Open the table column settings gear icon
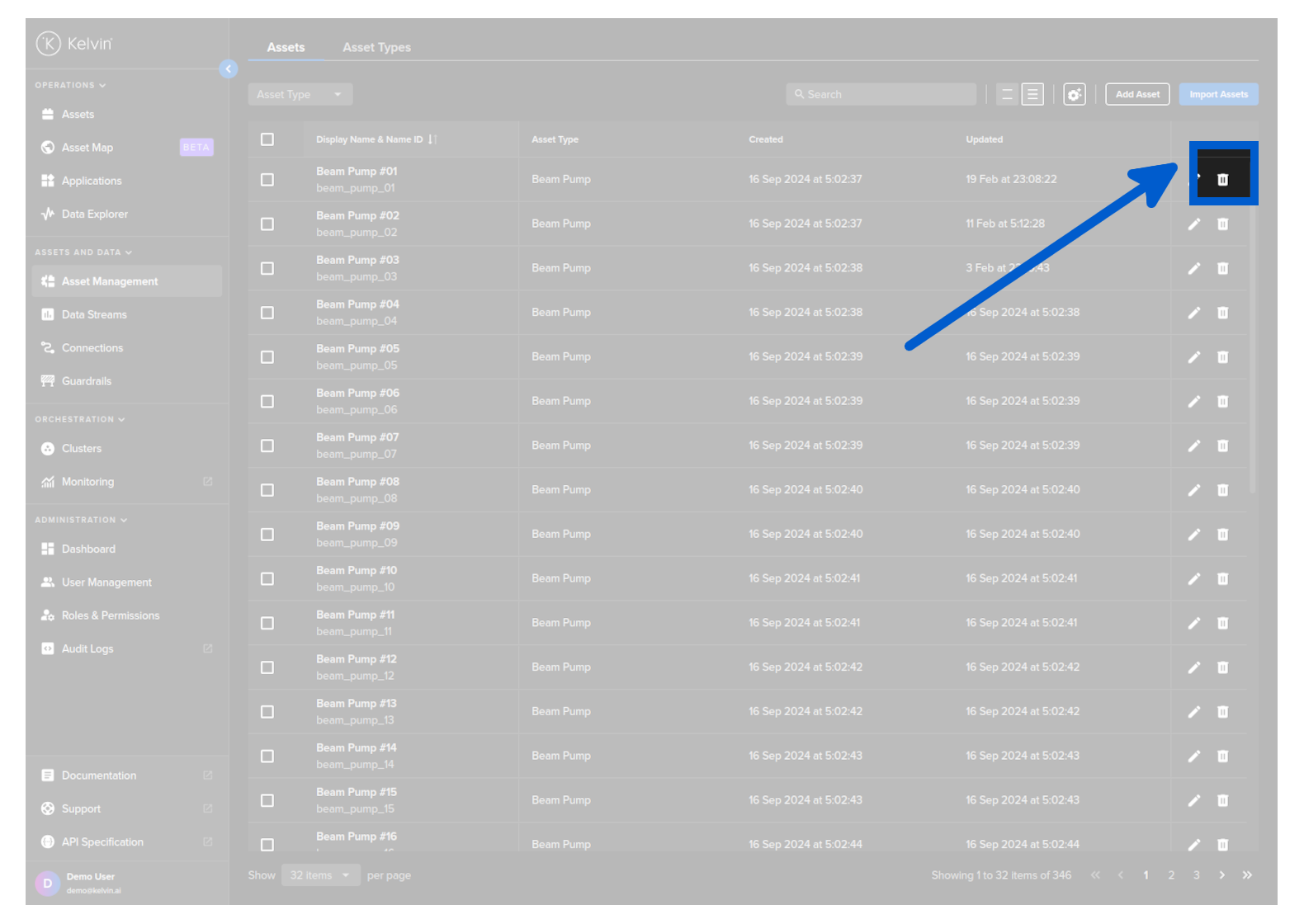Image resolution: width=1304 pixels, height=924 pixels. tap(1074, 95)
